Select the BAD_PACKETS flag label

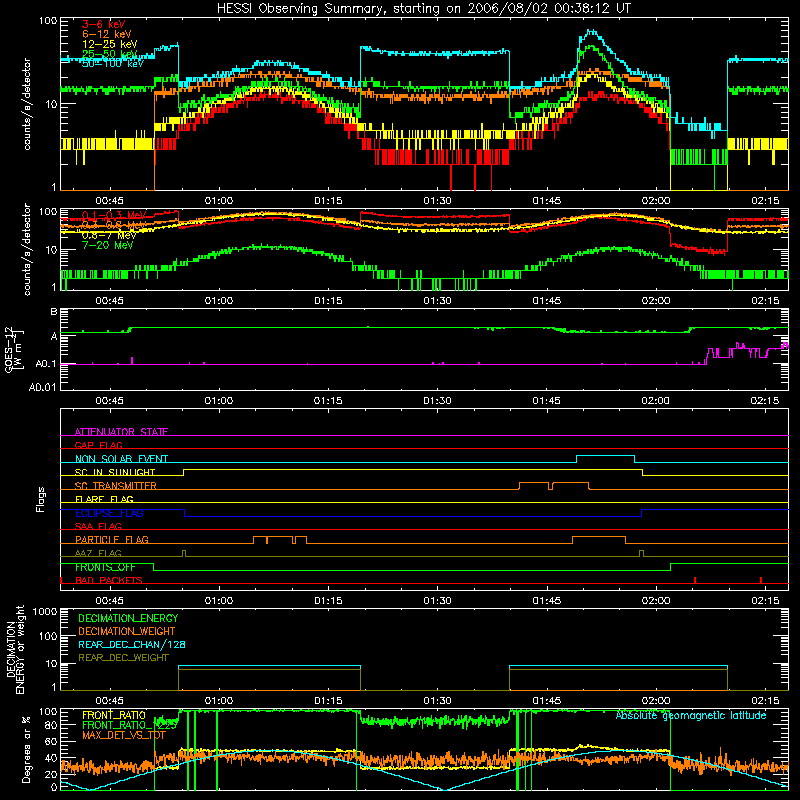pyautogui.click(x=109, y=580)
